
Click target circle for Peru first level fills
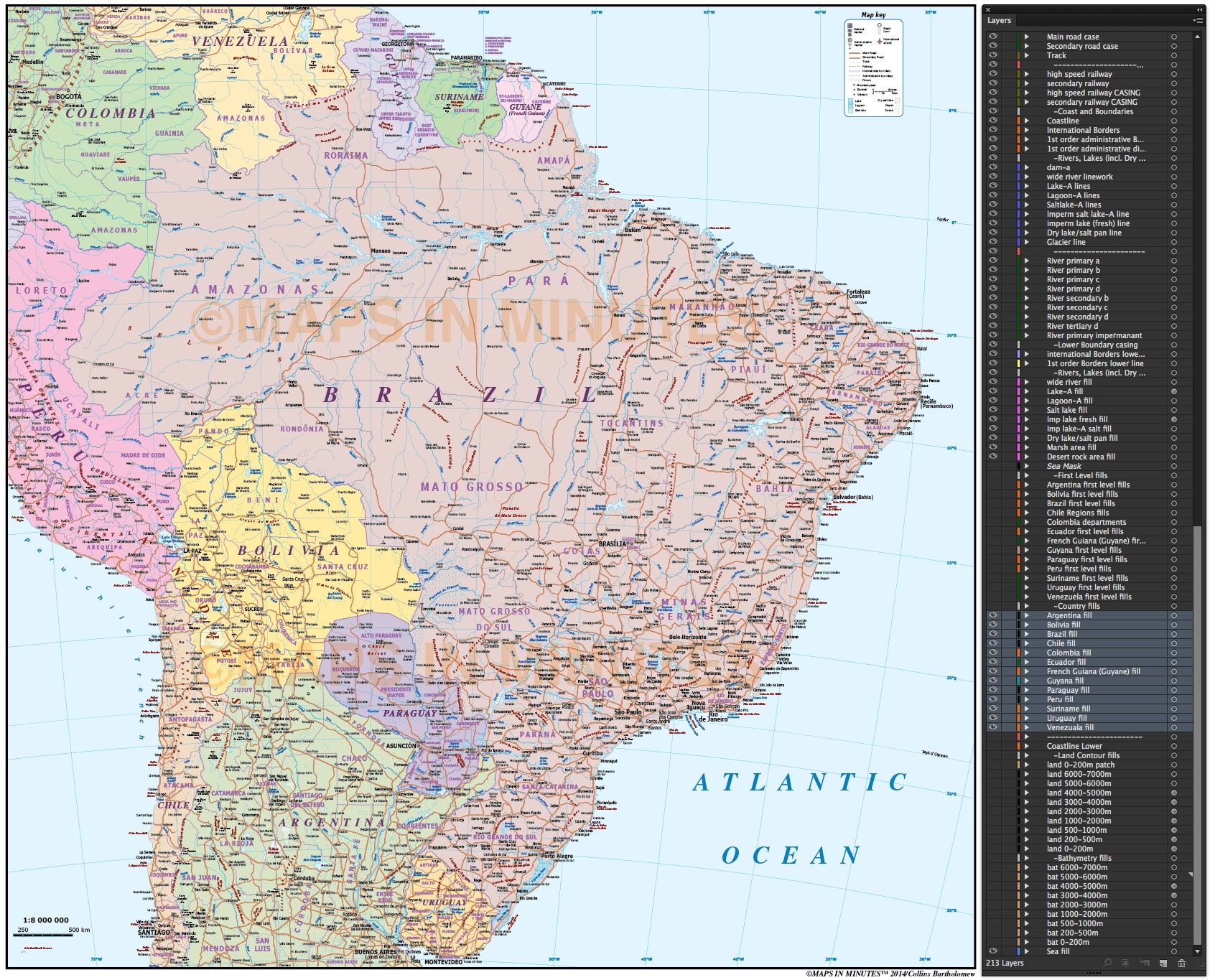pos(1174,569)
